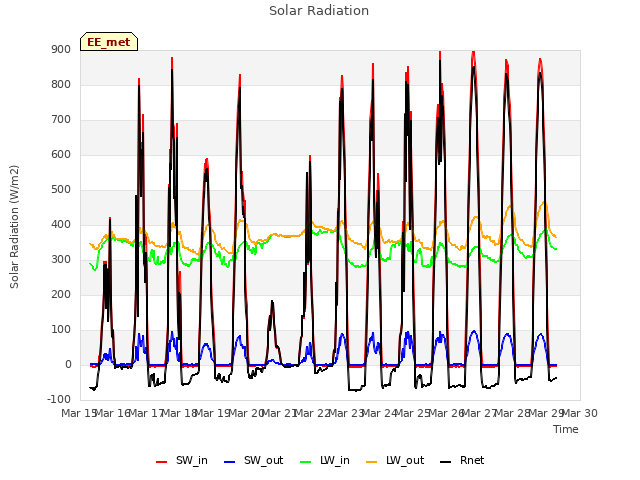Click the 600 y-axis tick label
The image size is (640, 480).
coord(61,155)
